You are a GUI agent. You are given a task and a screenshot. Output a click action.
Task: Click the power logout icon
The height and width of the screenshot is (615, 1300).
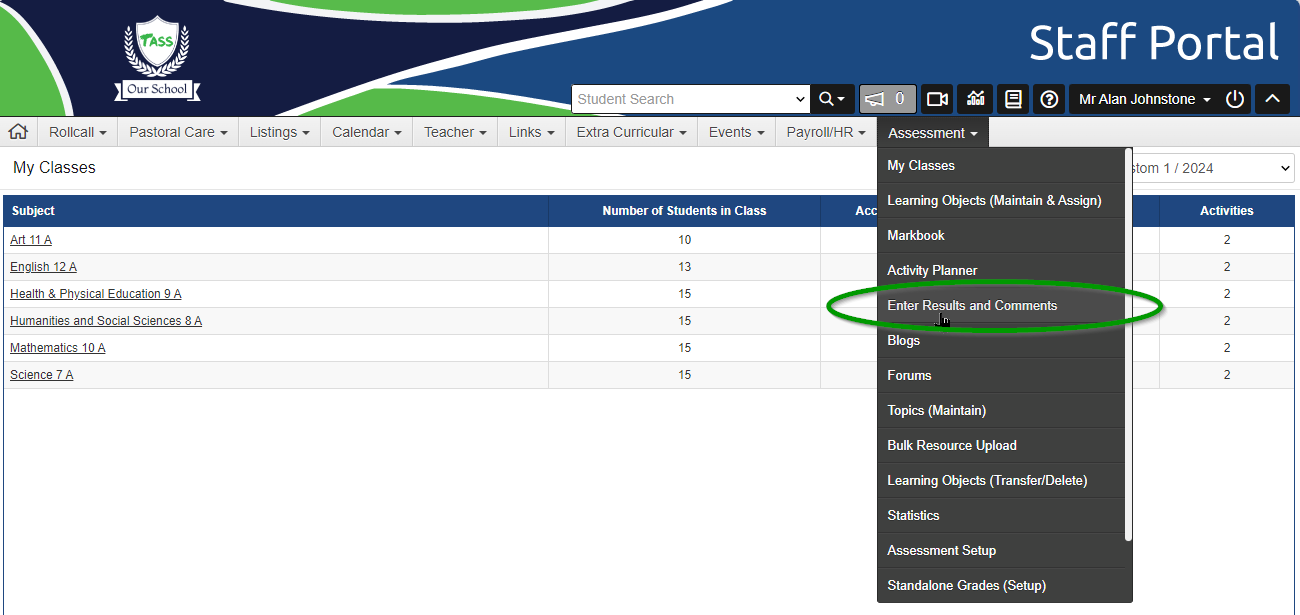pyautogui.click(x=1235, y=99)
